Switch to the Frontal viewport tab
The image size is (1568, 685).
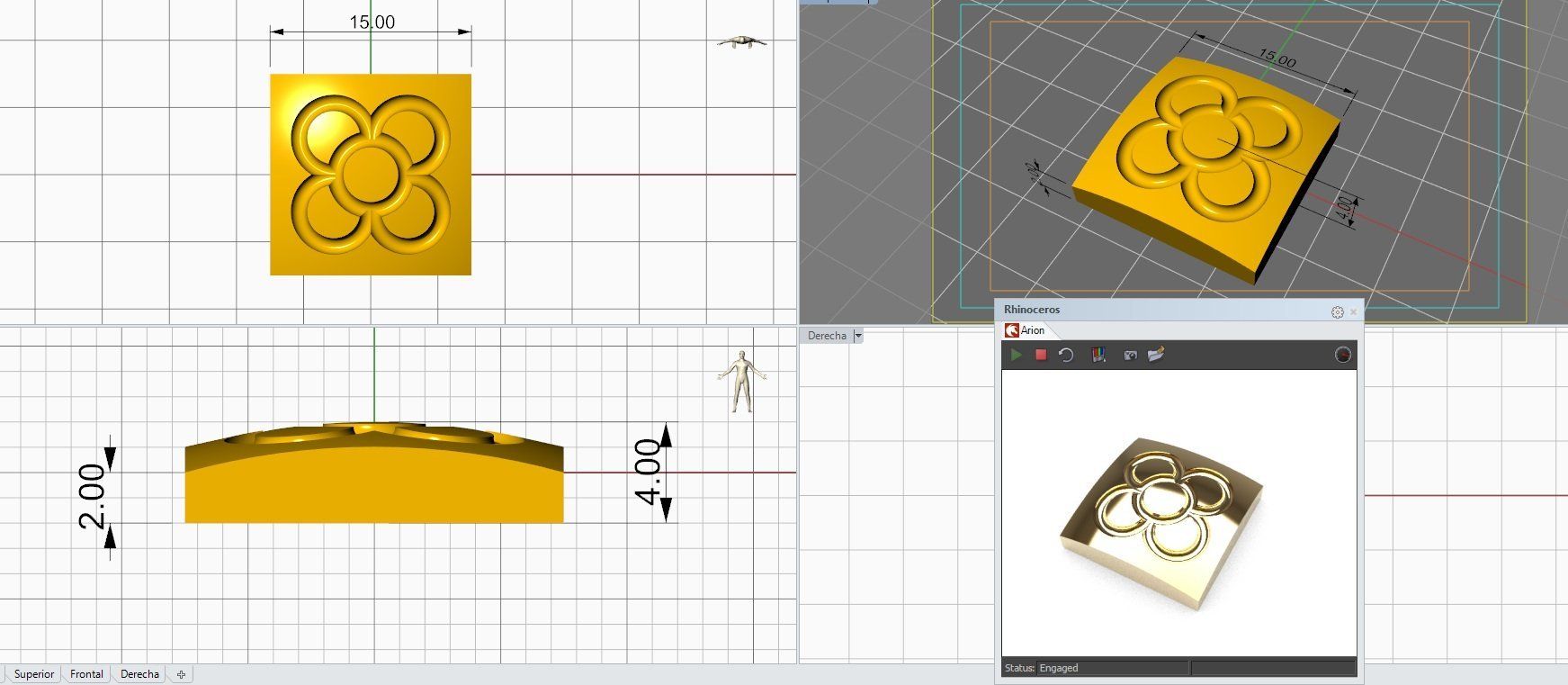click(86, 674)
